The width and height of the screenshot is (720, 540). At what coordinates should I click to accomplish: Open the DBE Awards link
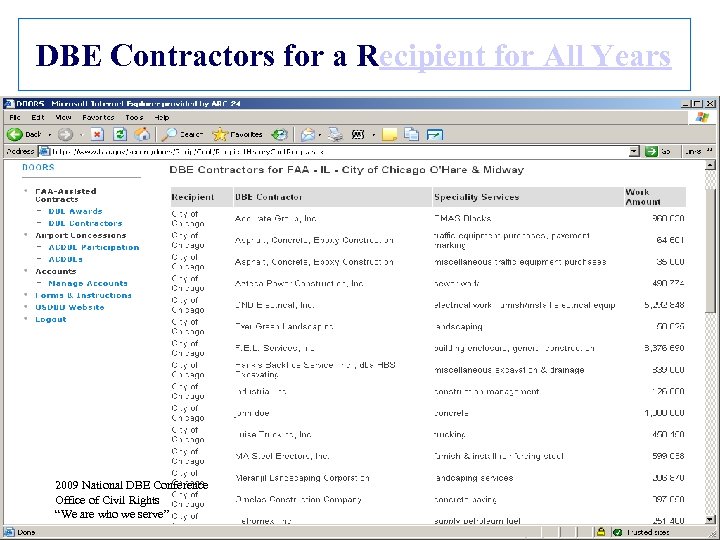[75, 211]
